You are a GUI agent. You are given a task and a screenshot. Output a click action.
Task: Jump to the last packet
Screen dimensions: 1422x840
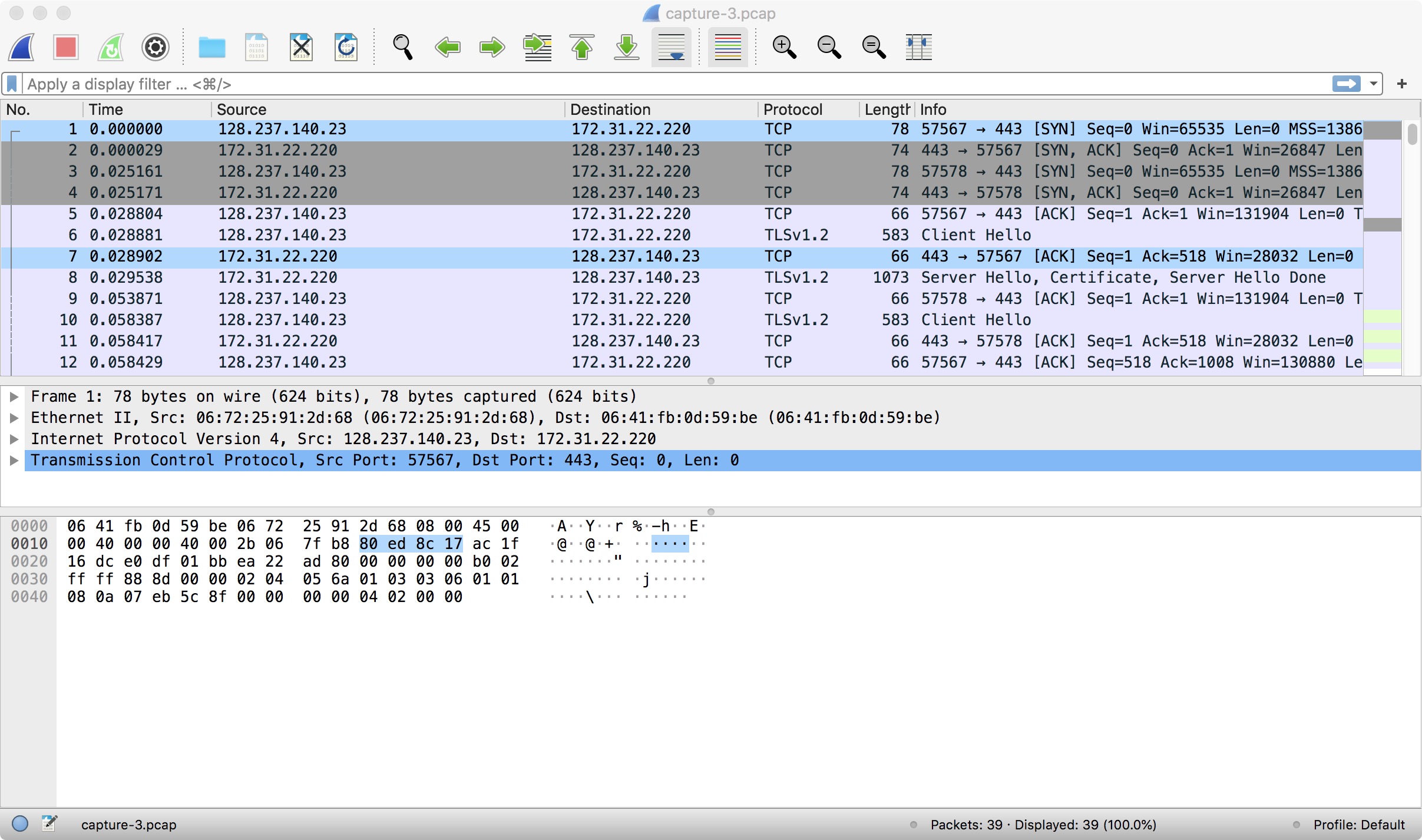point(627,47)
